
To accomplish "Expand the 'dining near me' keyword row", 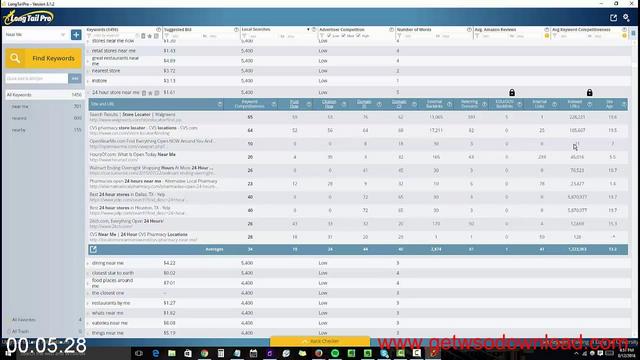I will click(88, 263).
